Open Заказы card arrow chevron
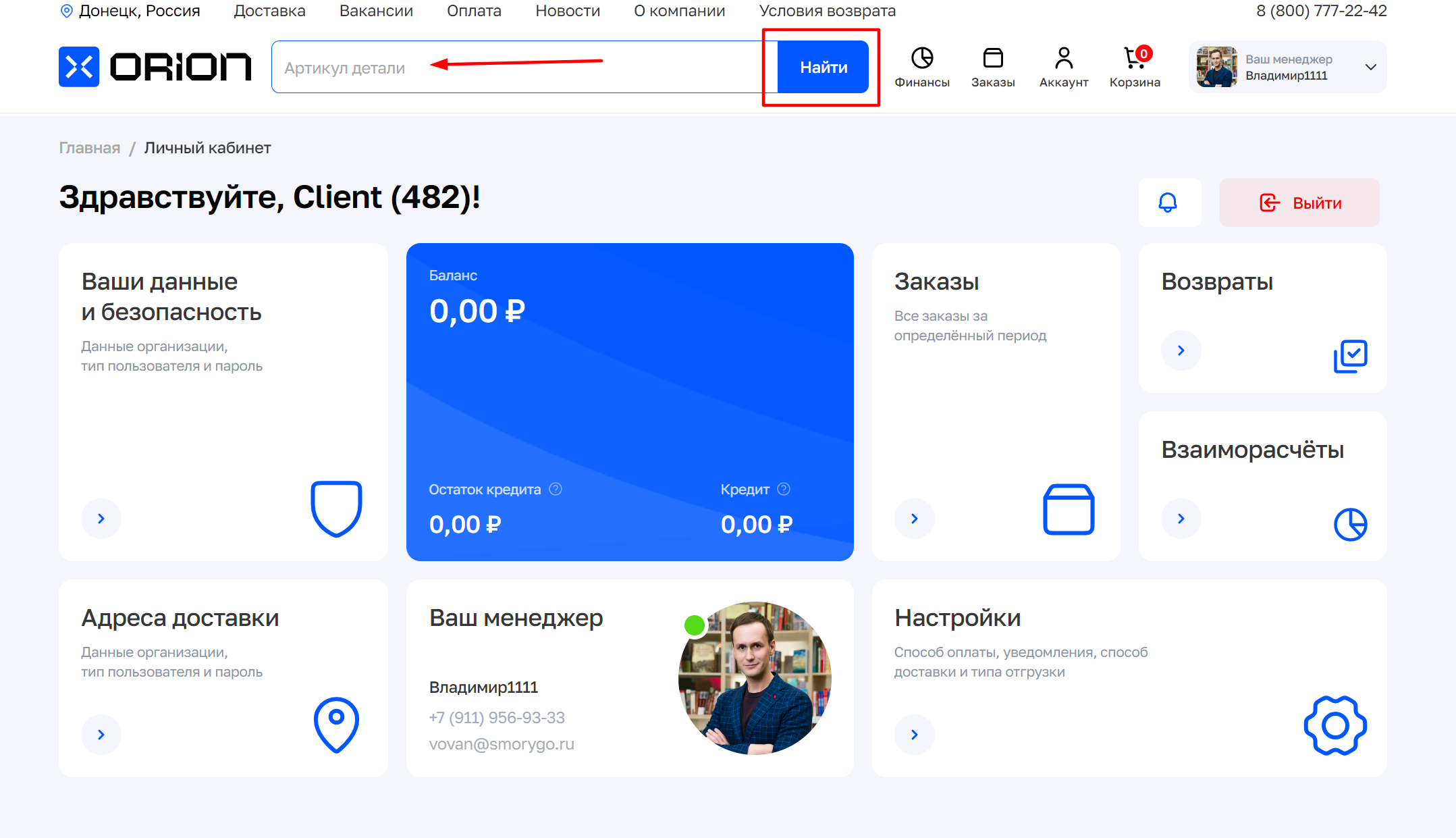This screenshot has height=838, width=1456. [914, 519]
